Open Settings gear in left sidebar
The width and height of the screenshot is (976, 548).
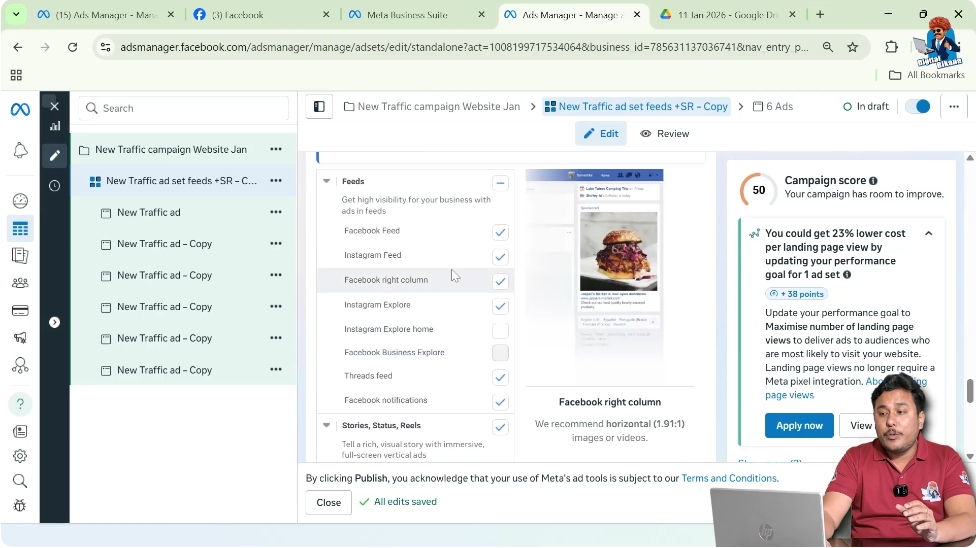tap(20, 456)
